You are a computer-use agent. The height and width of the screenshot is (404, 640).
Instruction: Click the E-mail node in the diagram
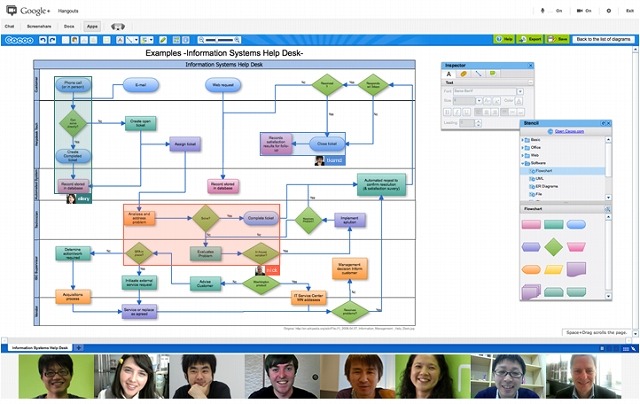[141, 85]
